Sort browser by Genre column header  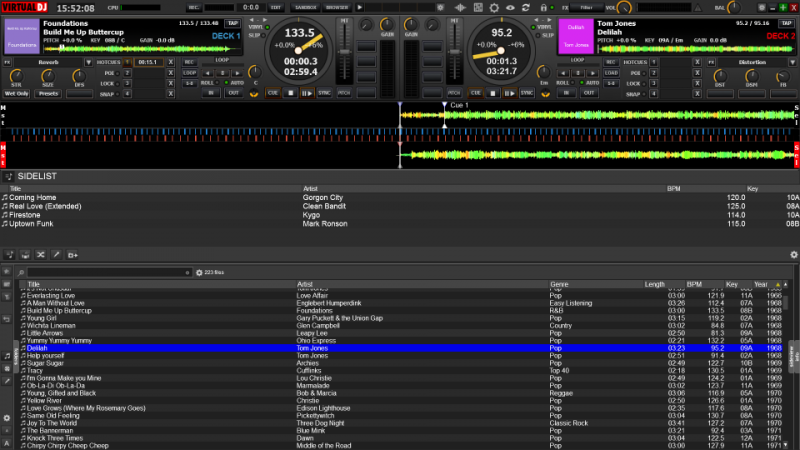click(x=559, y=284)
